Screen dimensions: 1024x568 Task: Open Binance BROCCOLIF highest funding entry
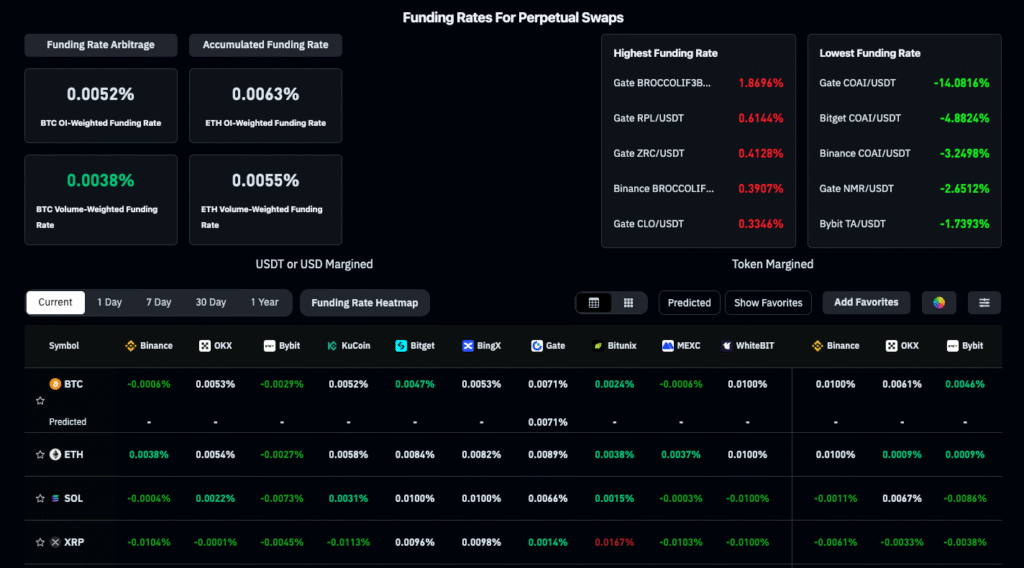click(x=698, y=189)
